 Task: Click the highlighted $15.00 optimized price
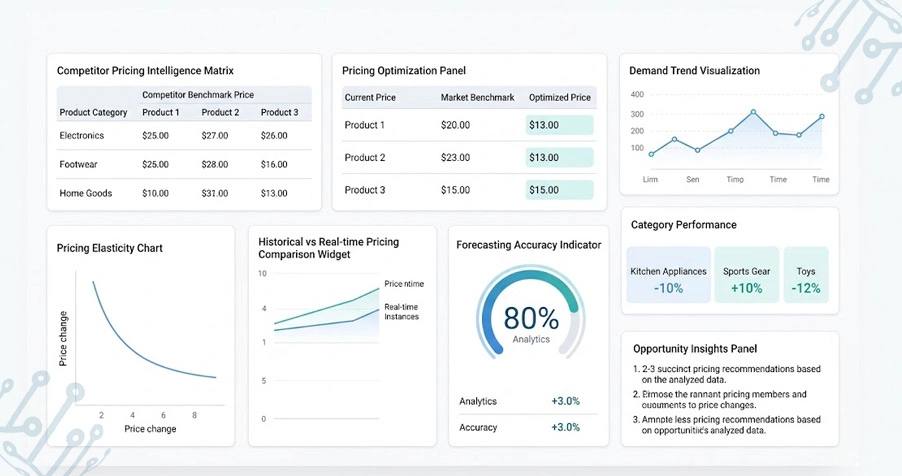559,190
